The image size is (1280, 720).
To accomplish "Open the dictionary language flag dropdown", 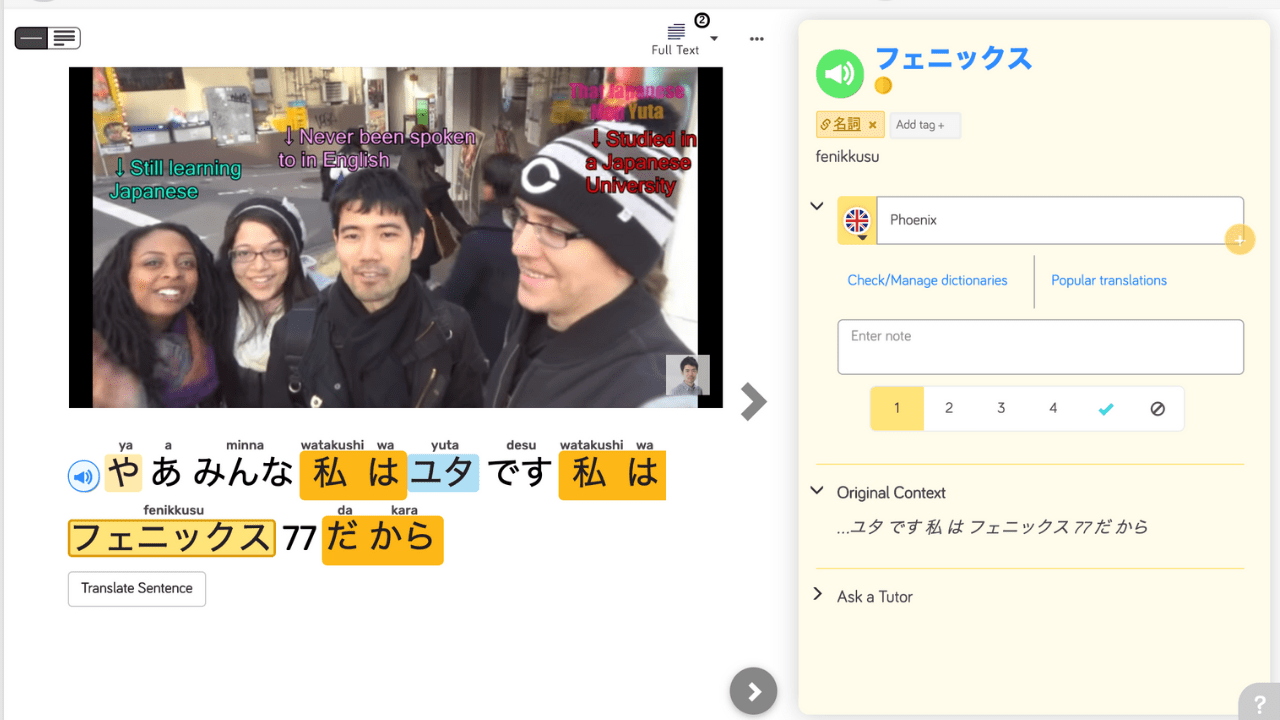I will (857, 221).
